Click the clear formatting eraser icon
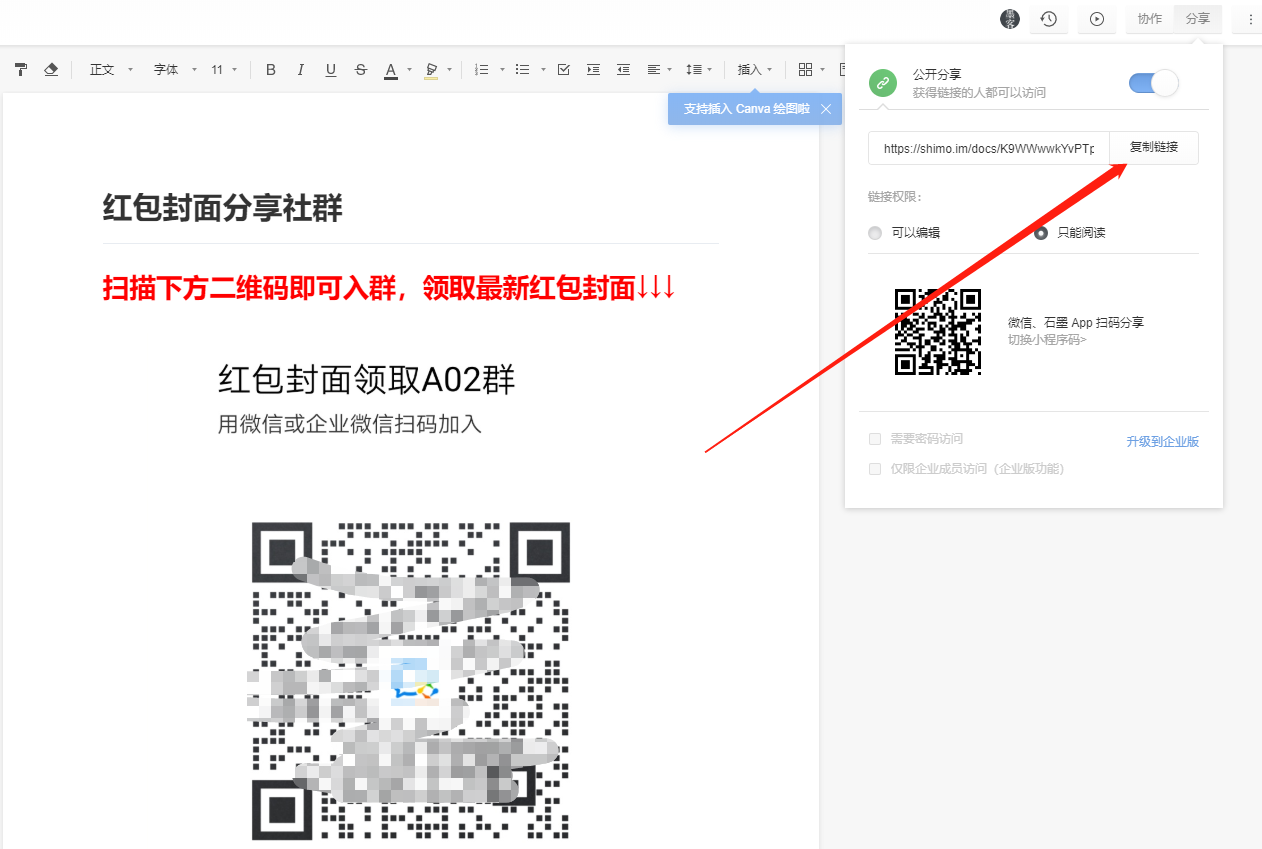Screen dimensions: 1262x849 tap(51, 70)
